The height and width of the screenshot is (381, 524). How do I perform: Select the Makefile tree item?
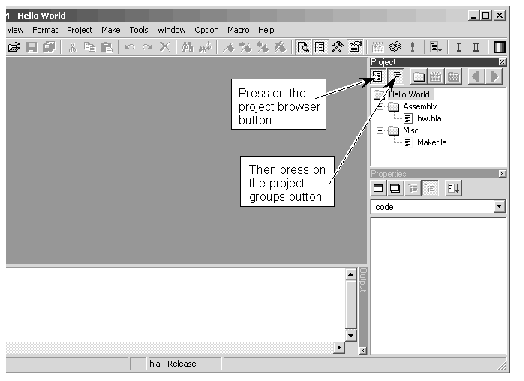431,142
